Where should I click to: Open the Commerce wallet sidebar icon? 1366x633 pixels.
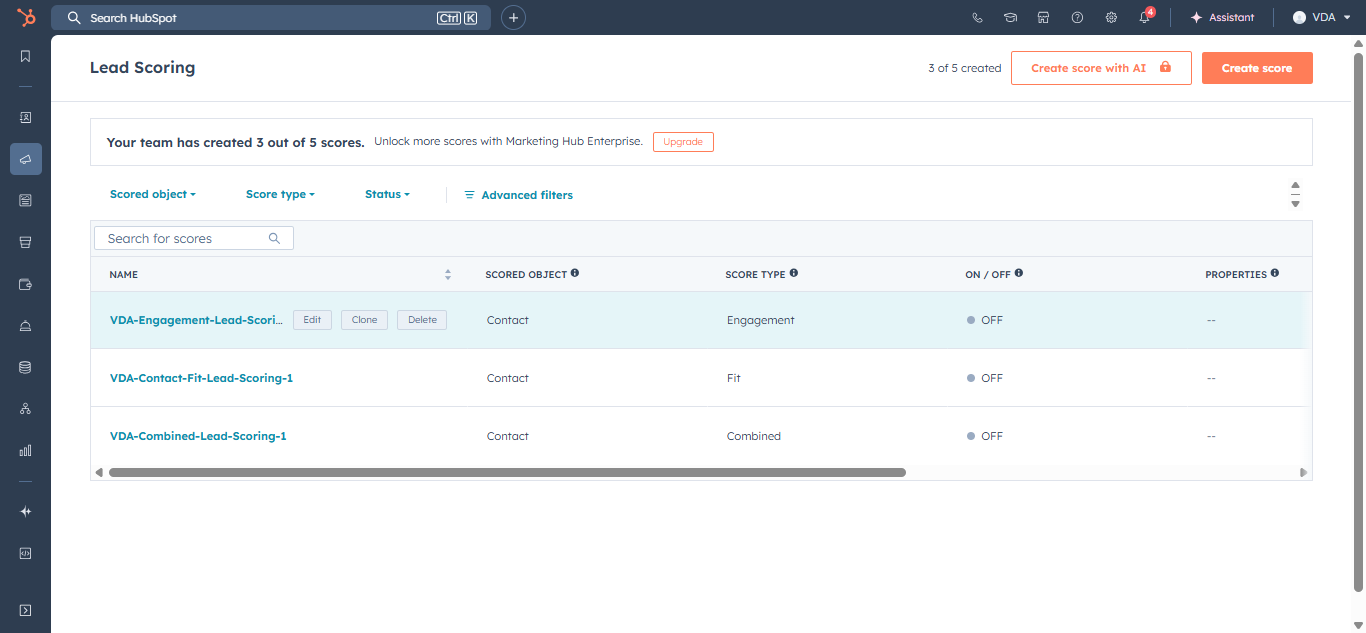click(x=26, y=284)
